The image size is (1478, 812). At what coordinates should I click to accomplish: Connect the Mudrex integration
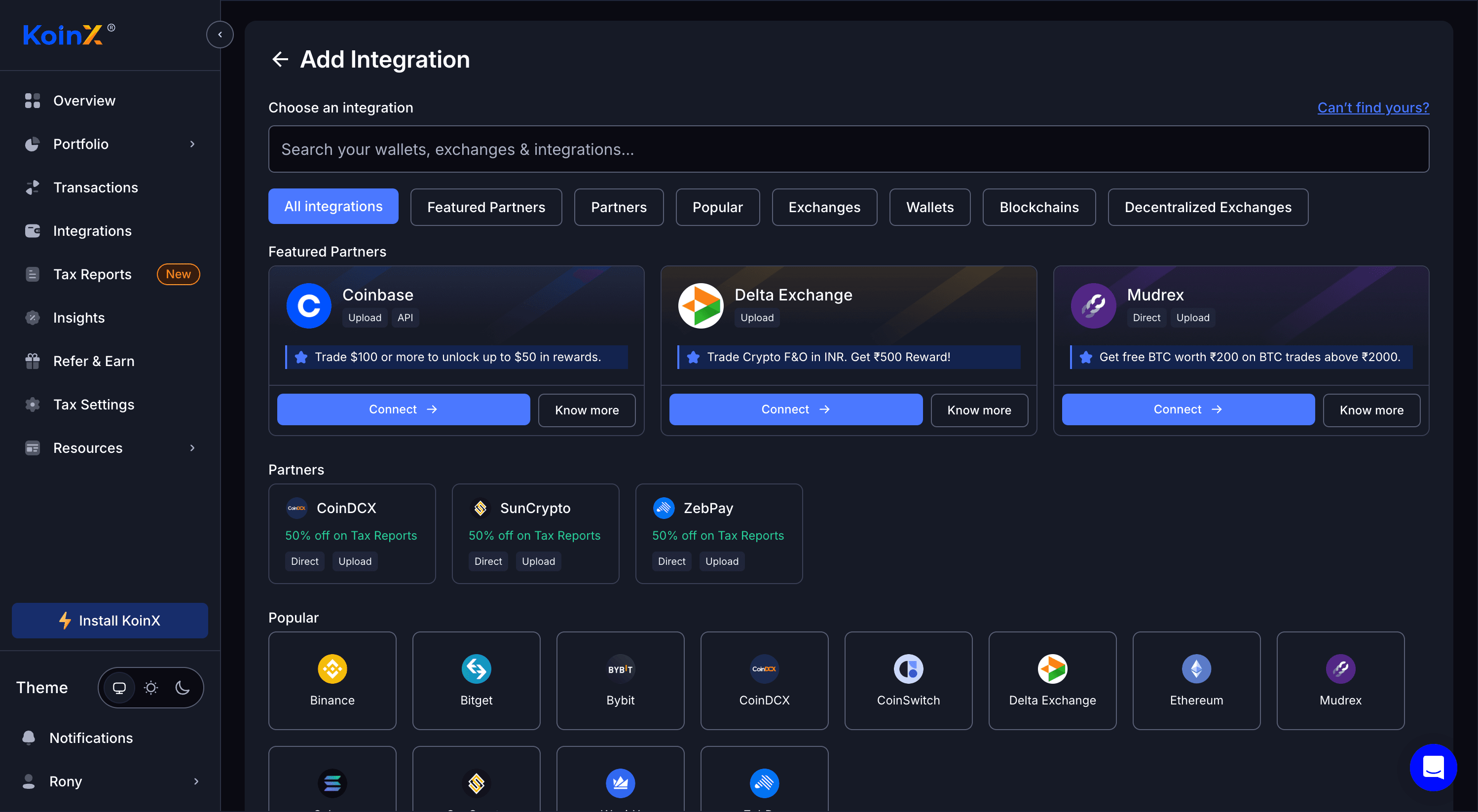tap(1188, 409)
